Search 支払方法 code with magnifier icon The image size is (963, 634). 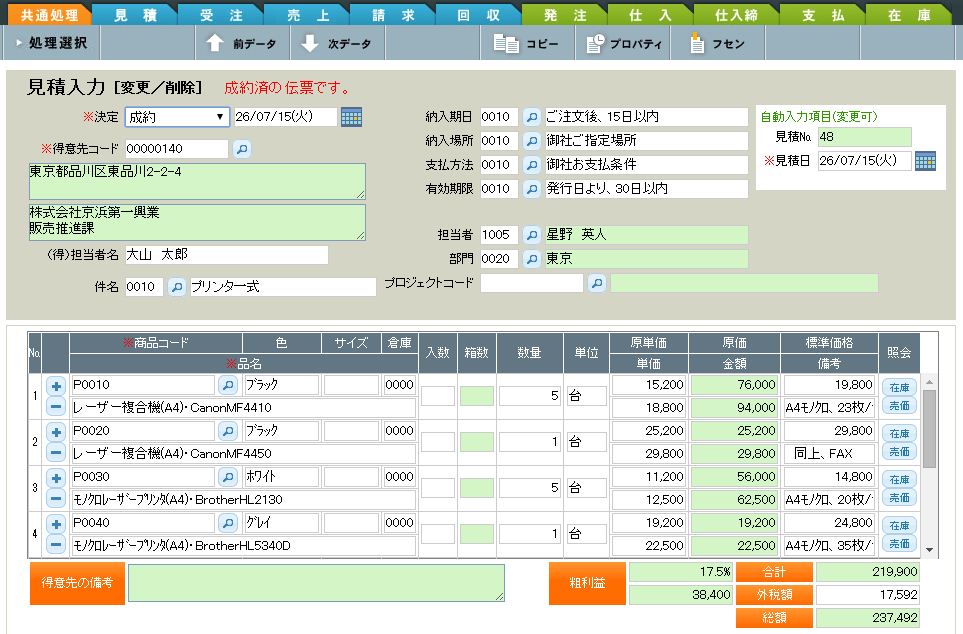532,165
